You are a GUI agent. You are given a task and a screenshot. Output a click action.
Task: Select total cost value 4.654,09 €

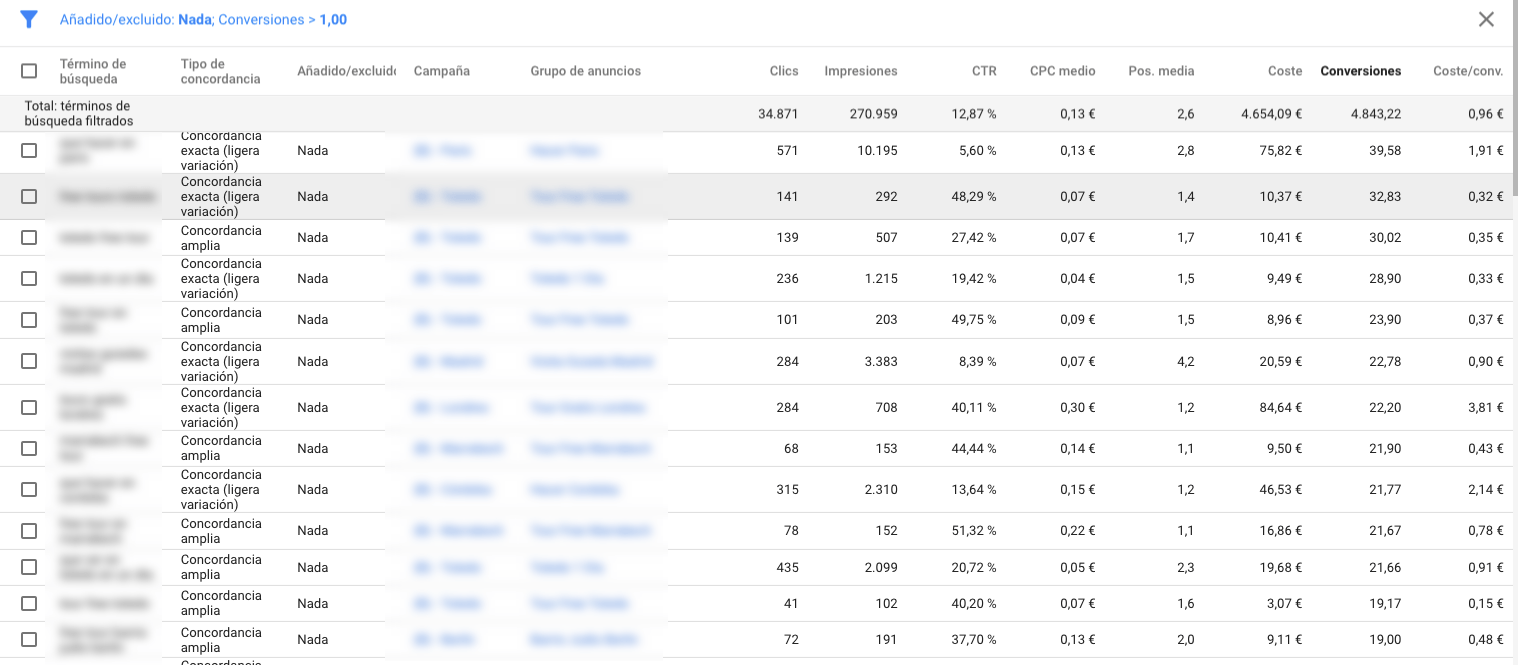pos(1271,114)
